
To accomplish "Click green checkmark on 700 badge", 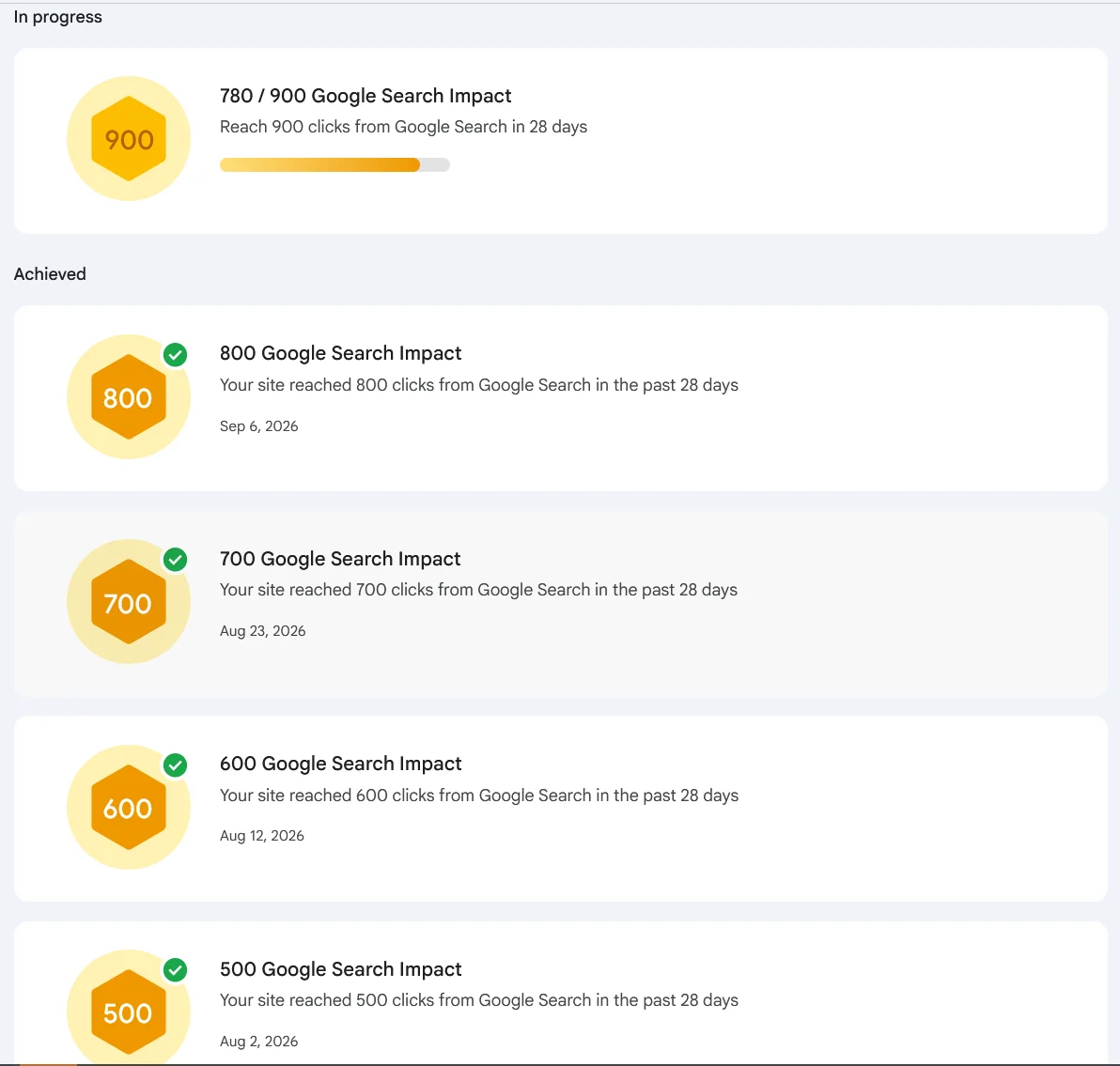I will point(175,560).
